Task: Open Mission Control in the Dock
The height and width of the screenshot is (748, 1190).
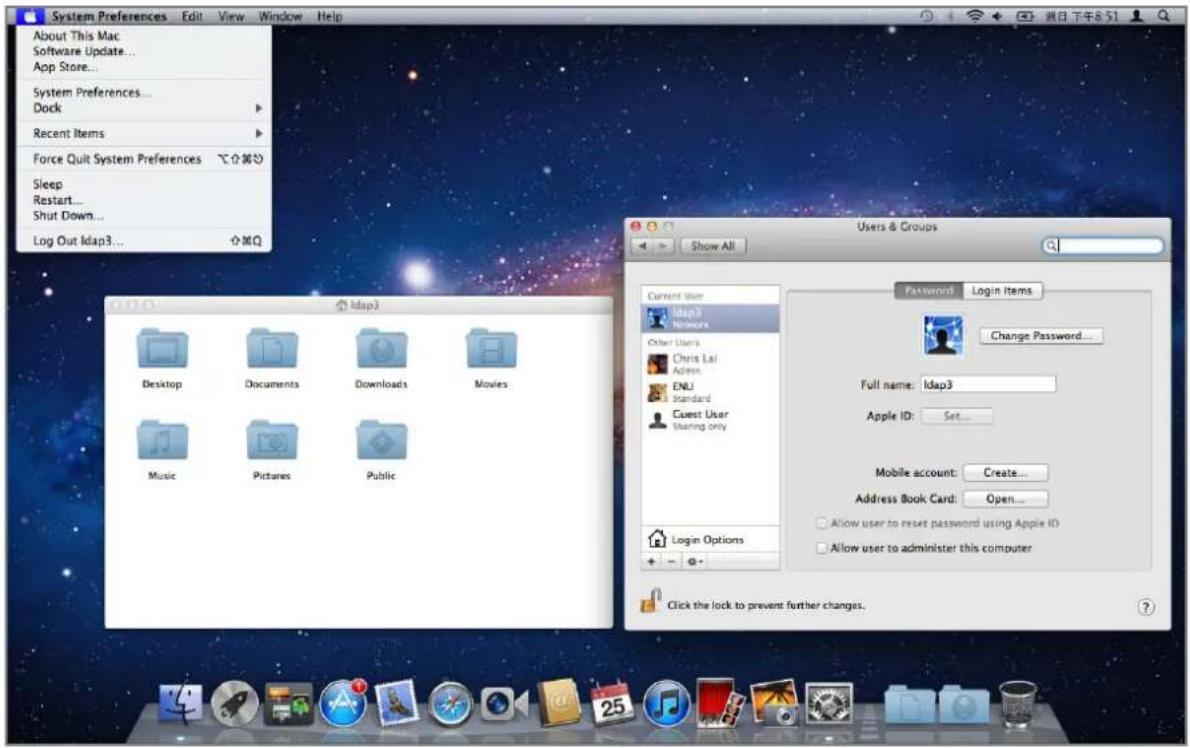Action: pos(288,703)
